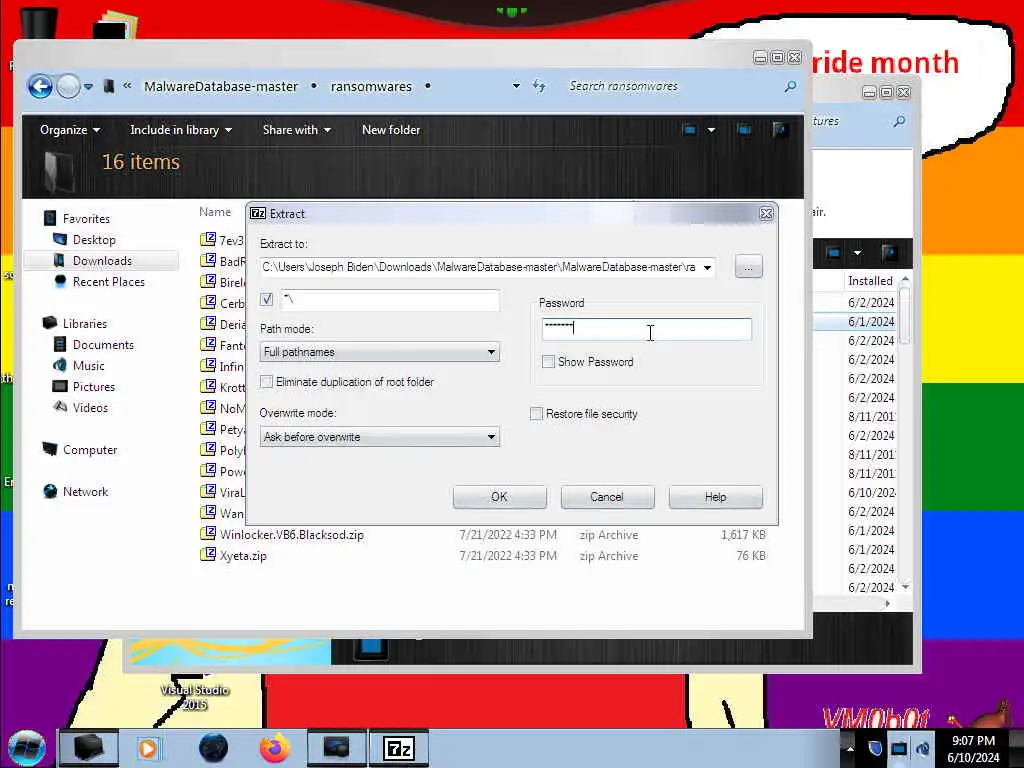Image resolution: width=1024 pixels, height=768 pixels.
Task: Select Downloads in the navigation pane
Action: [102, 261]
